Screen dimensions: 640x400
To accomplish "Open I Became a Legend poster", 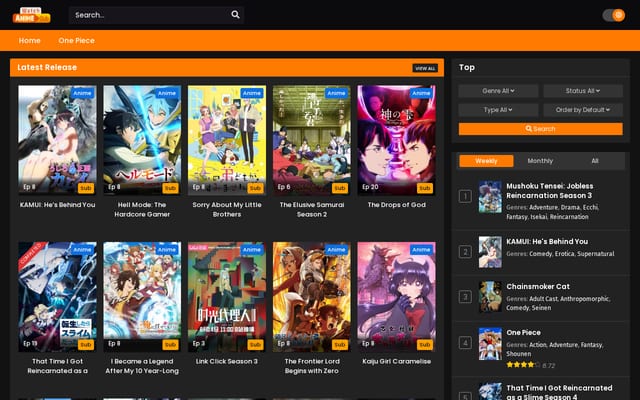I will click(142, 297).
